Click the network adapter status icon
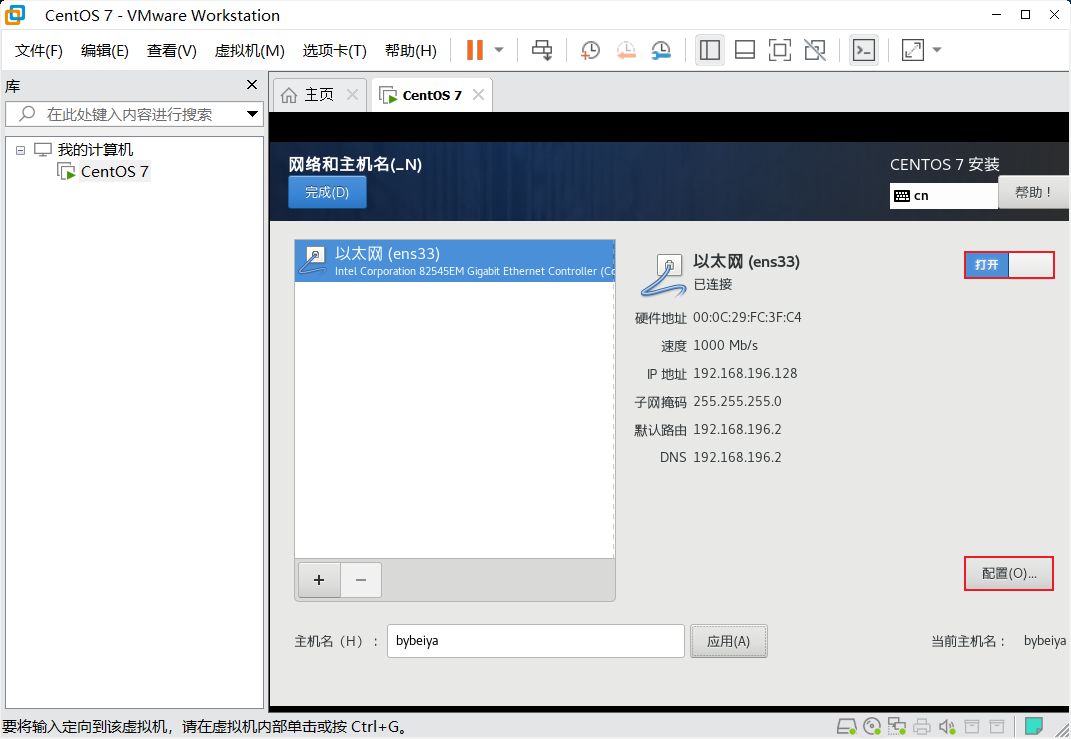 tap(897, 726)
